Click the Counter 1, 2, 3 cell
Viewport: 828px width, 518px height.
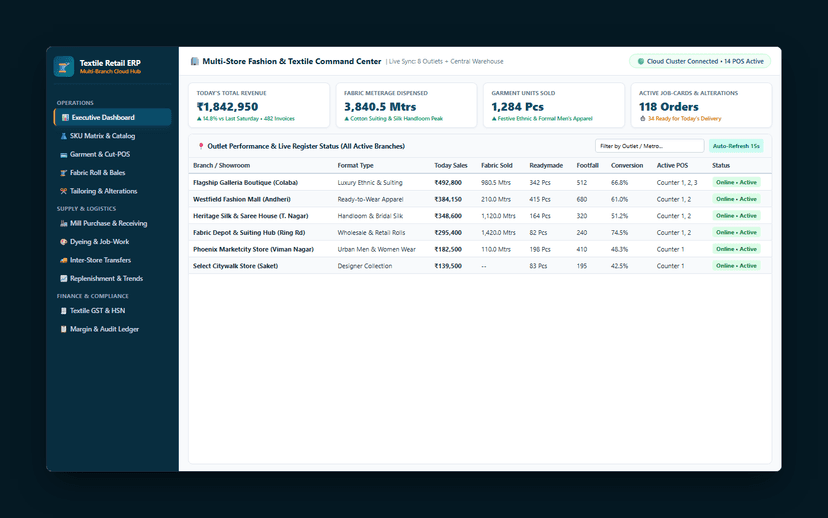tap(677, 183)
